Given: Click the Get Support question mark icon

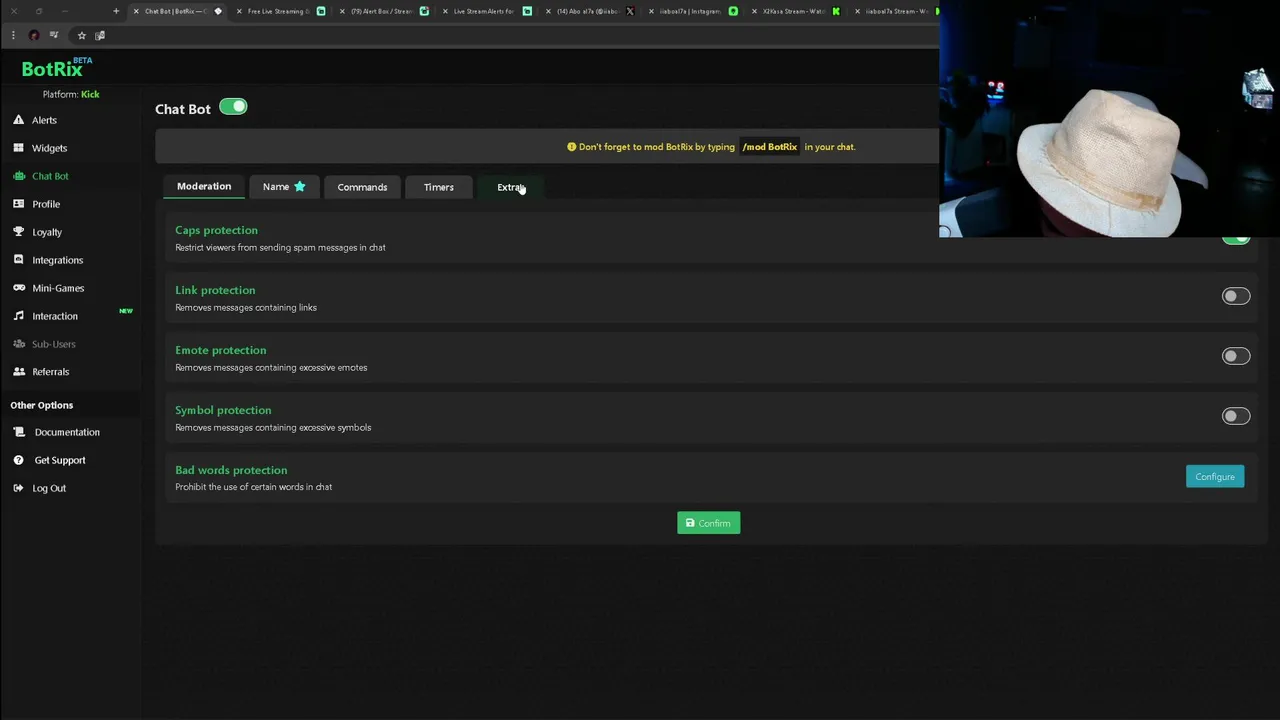Looking at the screenshot, I should coord(18,460).
